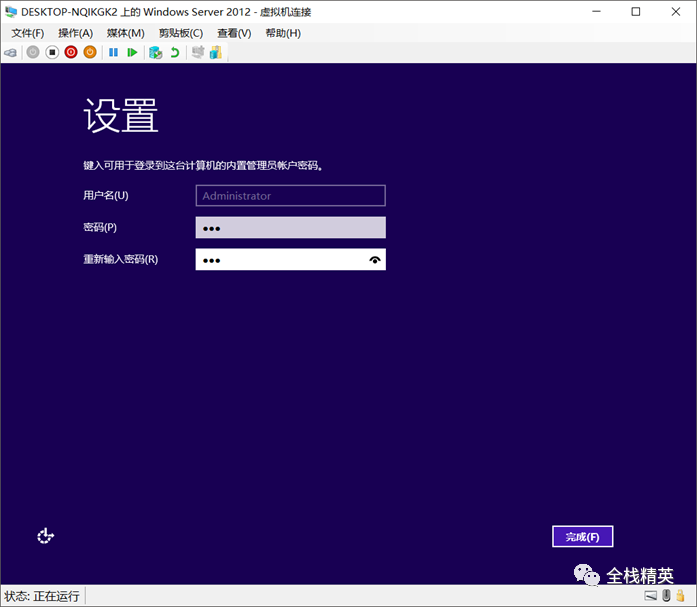Open the 媒体(M) menu
The width and height of the screenshot is (697, 607).
(125, 33)
